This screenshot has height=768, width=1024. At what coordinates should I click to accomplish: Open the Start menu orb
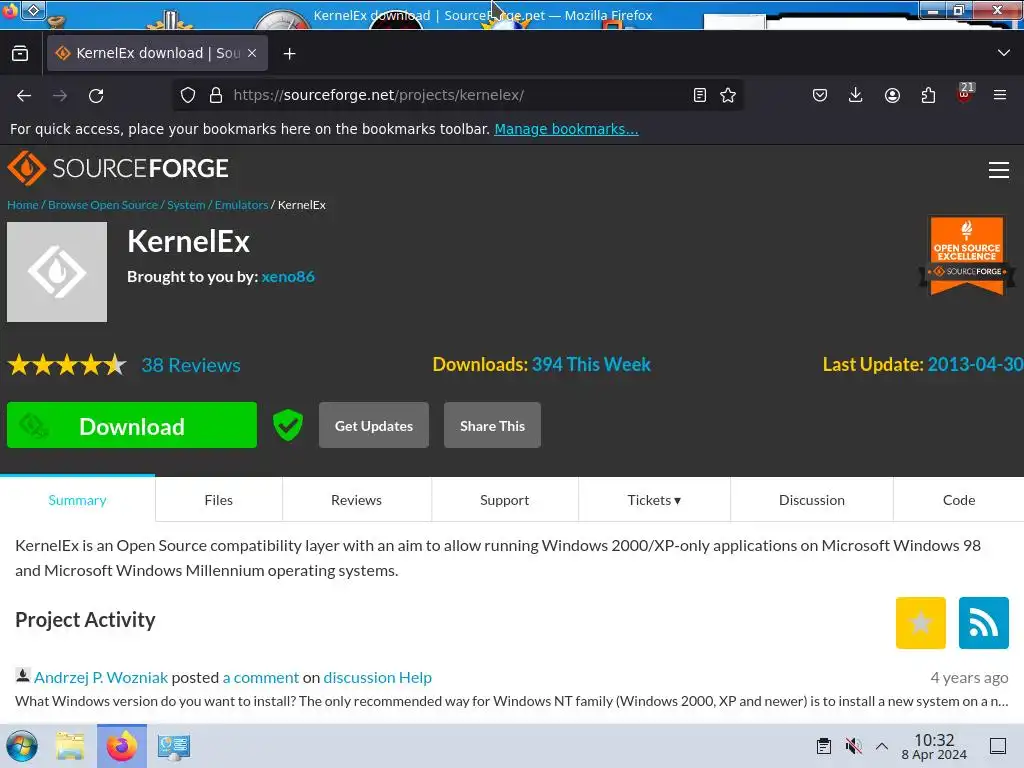pyautogui.click(x=22, y=746)
